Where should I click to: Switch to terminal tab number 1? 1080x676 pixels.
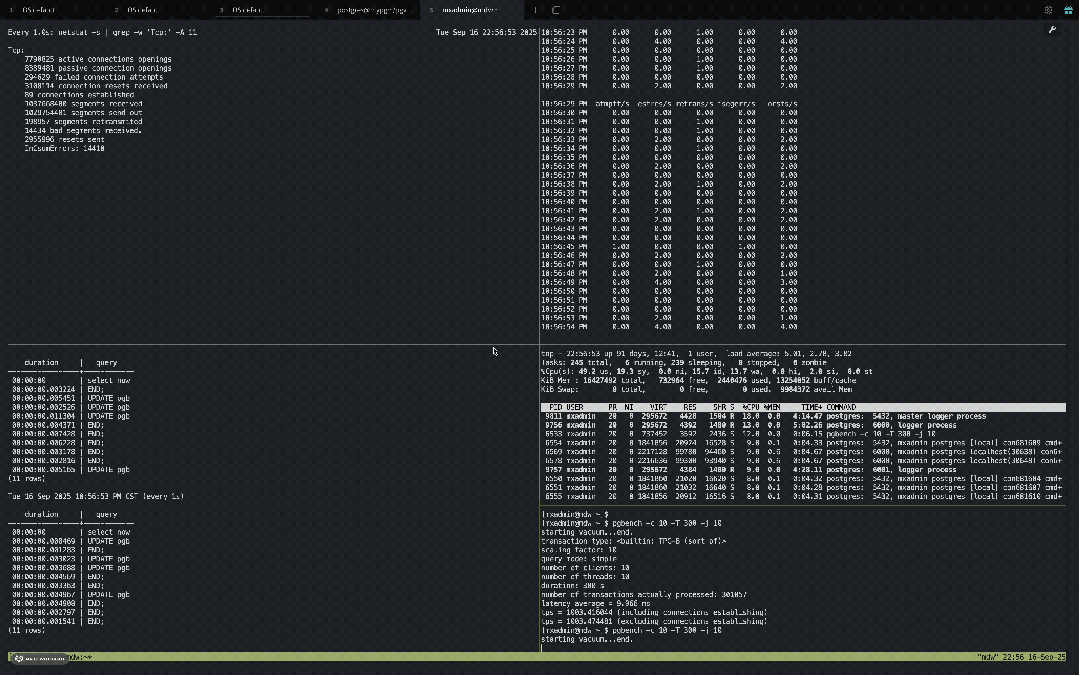[x=52, y=10]
